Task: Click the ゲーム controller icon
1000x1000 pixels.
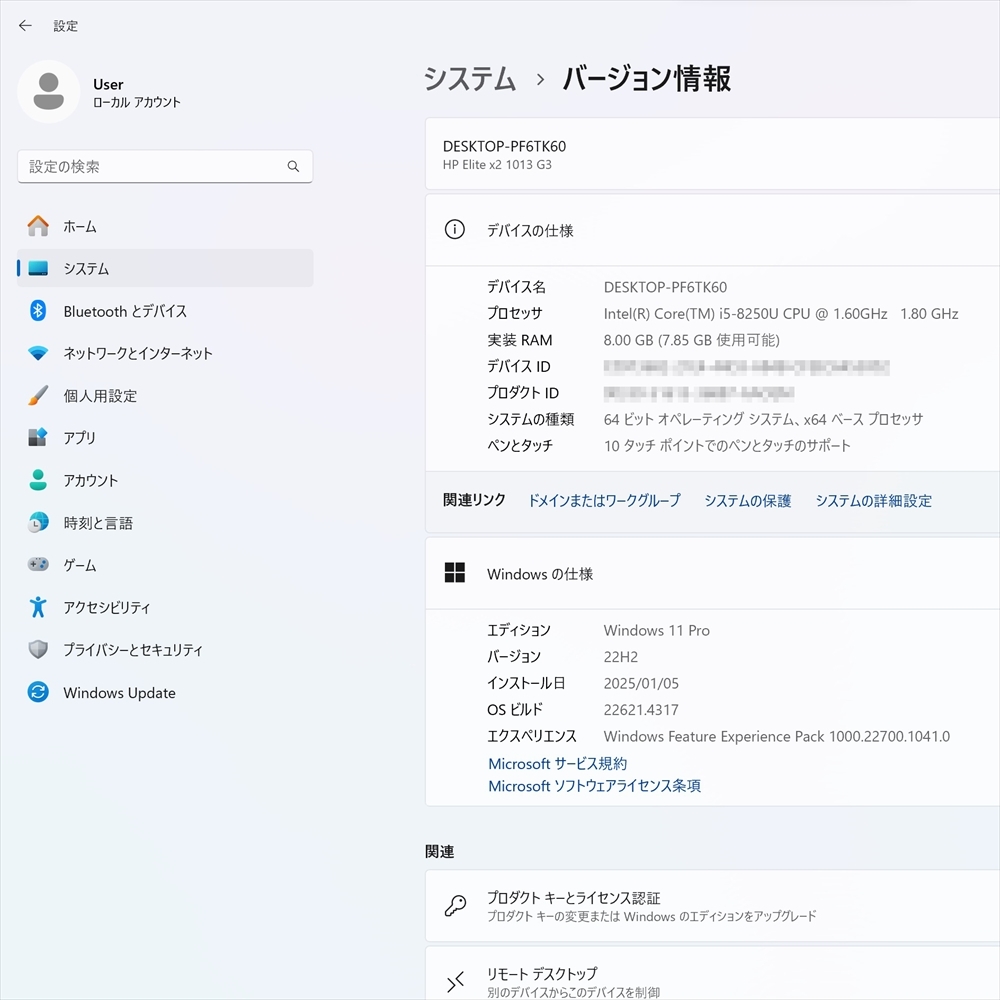Action: tap(38, 564)
